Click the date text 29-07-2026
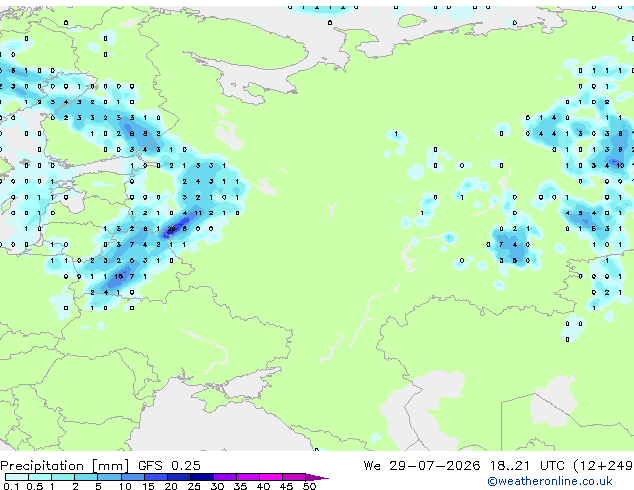Screen dimensions: 634x490 coord(435,466)
